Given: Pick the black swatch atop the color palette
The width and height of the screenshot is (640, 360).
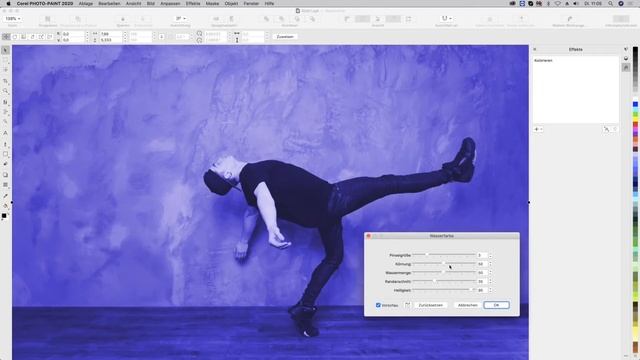Looking at the screenshot, I should [636, 50].
